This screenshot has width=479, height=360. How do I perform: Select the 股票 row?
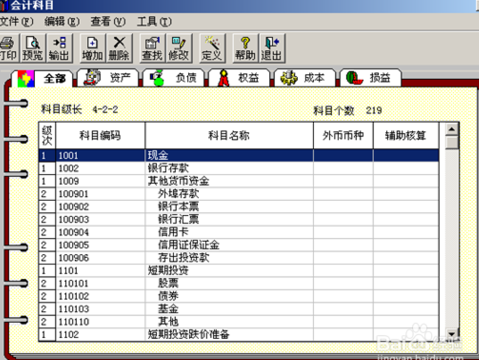[x=239, y=283]
